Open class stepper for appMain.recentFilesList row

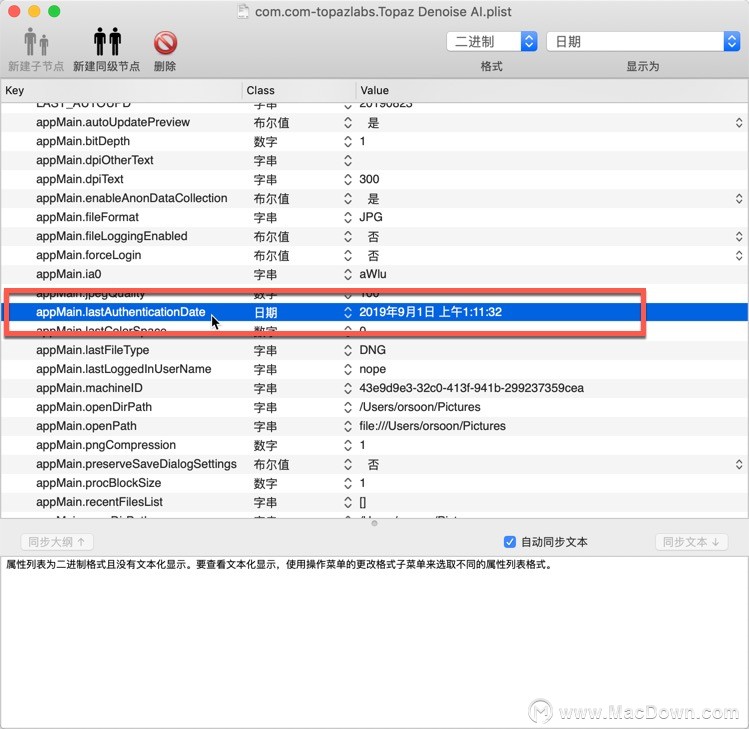(348, 502)
